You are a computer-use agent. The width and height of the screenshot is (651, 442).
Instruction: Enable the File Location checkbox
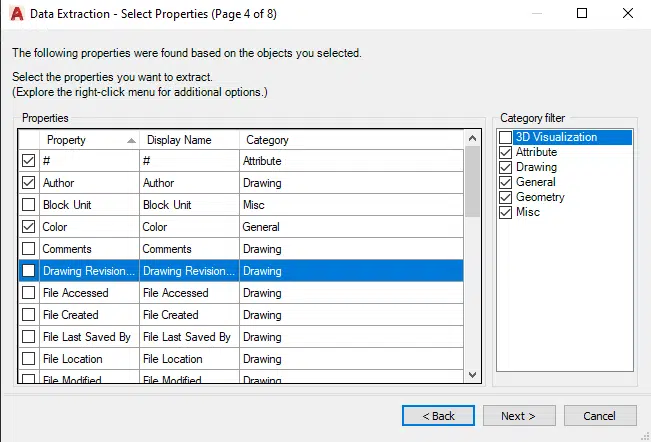pyautogui.click(x=28, y=359)
